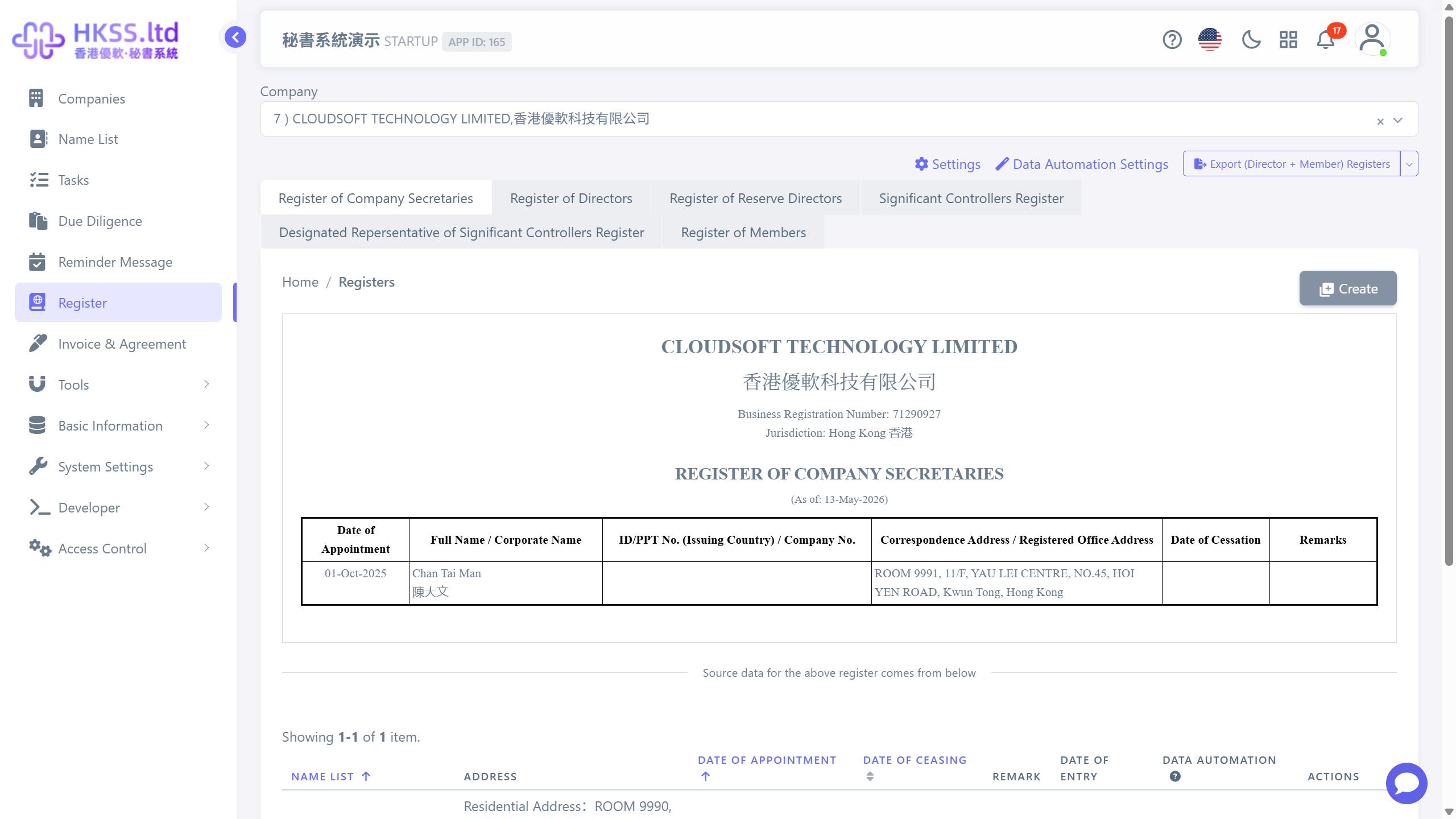Open Tasks in the sidebar
The width and height of the screenshot is (1456, 819).
tap(118, 180)
